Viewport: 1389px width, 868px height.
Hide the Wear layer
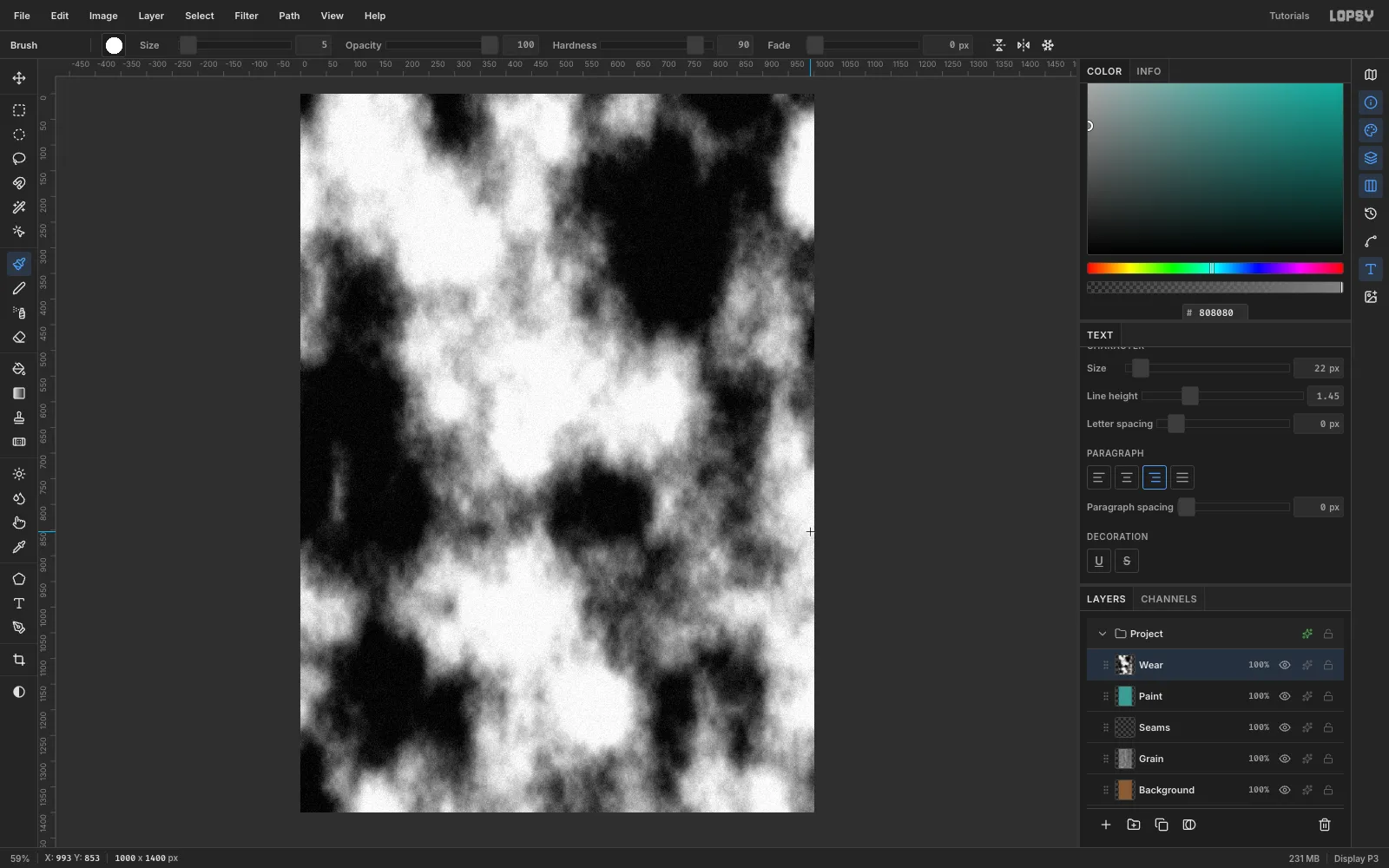[1285, 665]
